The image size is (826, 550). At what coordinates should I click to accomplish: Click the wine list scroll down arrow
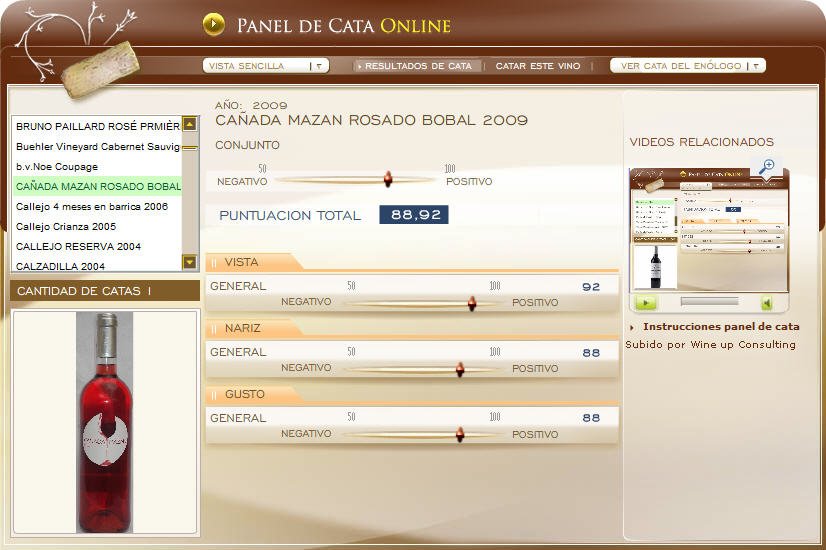[x=190, y=262]
